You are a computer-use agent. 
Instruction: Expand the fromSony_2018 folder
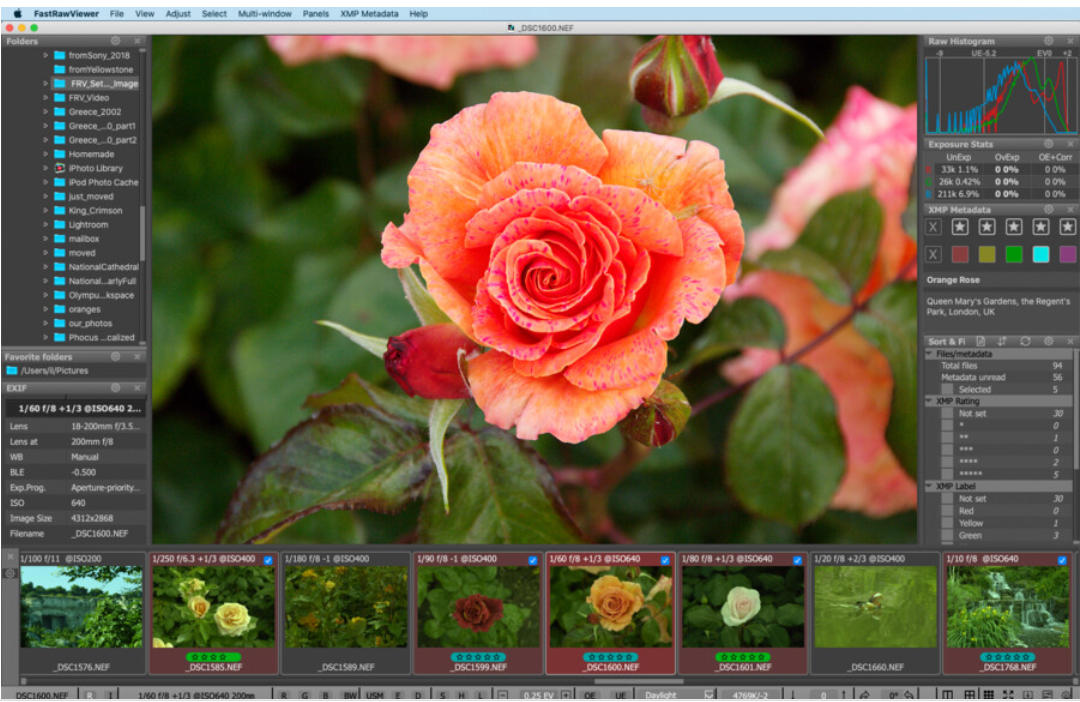[45, 55]
